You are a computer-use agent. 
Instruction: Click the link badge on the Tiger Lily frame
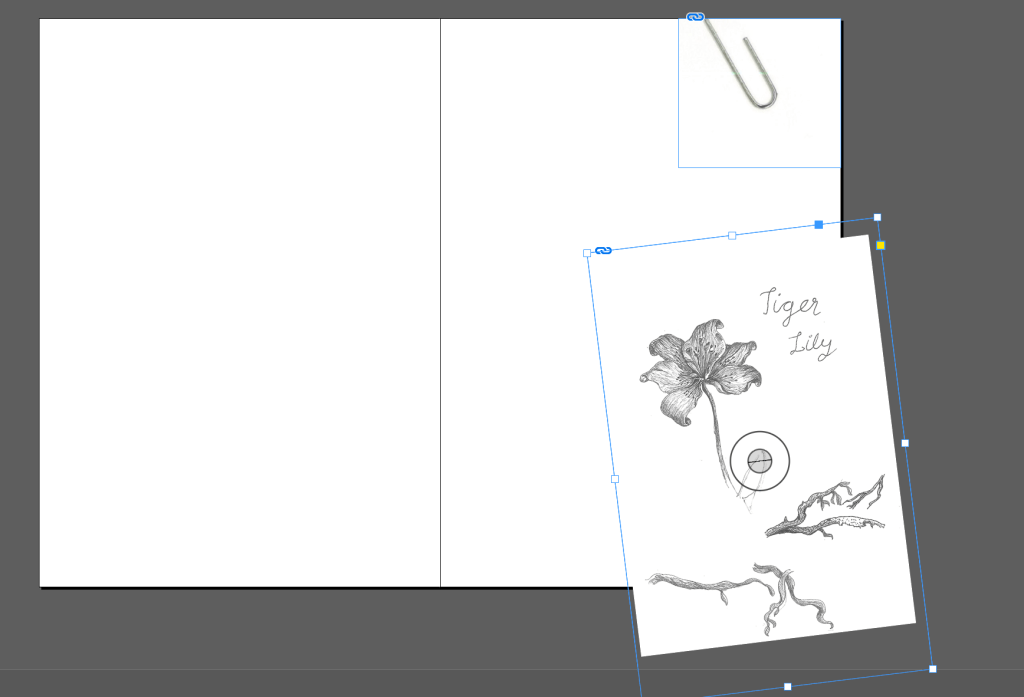603,250
